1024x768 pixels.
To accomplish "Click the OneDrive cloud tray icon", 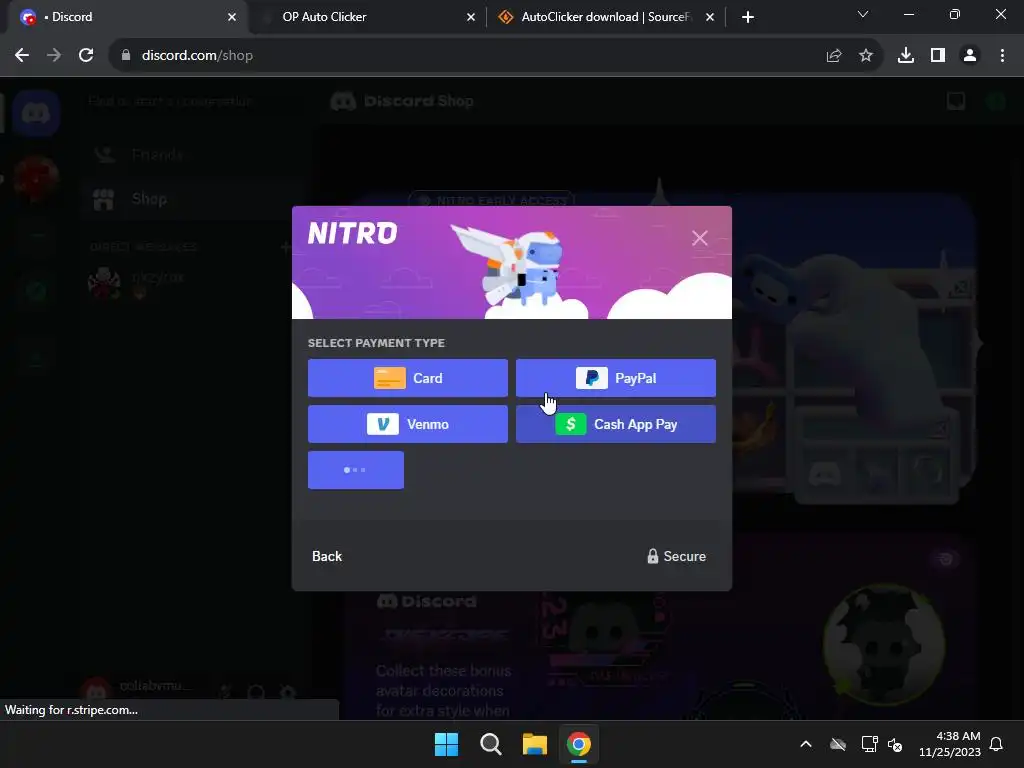I will tap(838, 744).
